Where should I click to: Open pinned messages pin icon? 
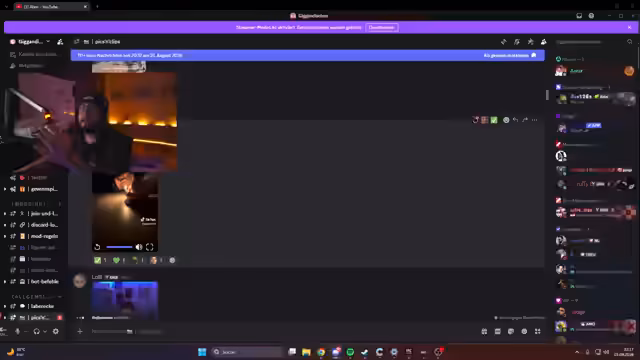530,42
